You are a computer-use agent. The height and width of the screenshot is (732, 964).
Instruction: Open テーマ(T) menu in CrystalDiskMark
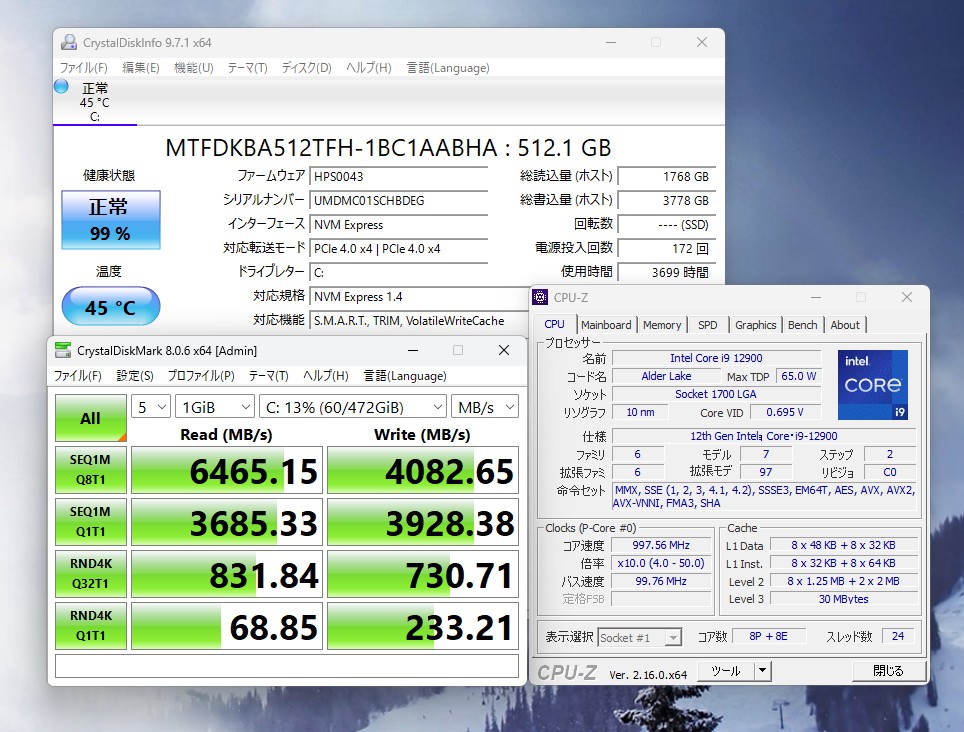tap(269, 376)
